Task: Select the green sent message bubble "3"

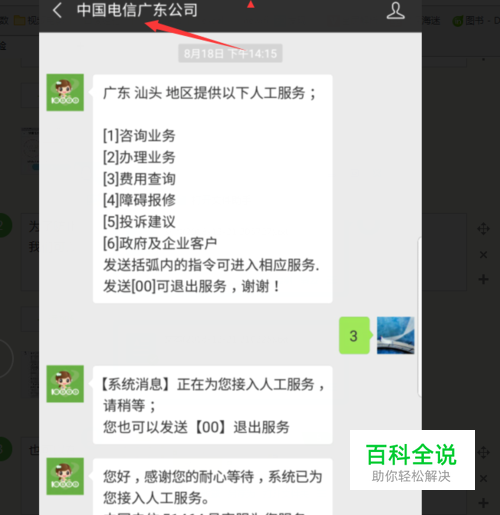Action: point(354,335)
